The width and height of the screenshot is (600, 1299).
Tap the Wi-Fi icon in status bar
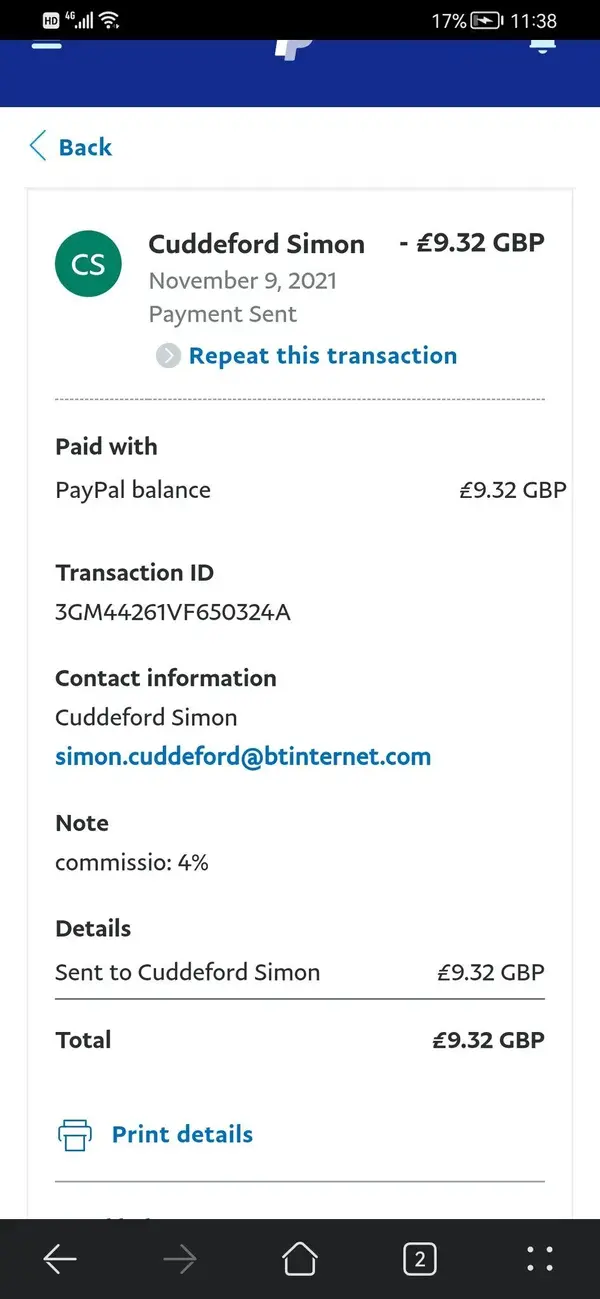[108, 20]
